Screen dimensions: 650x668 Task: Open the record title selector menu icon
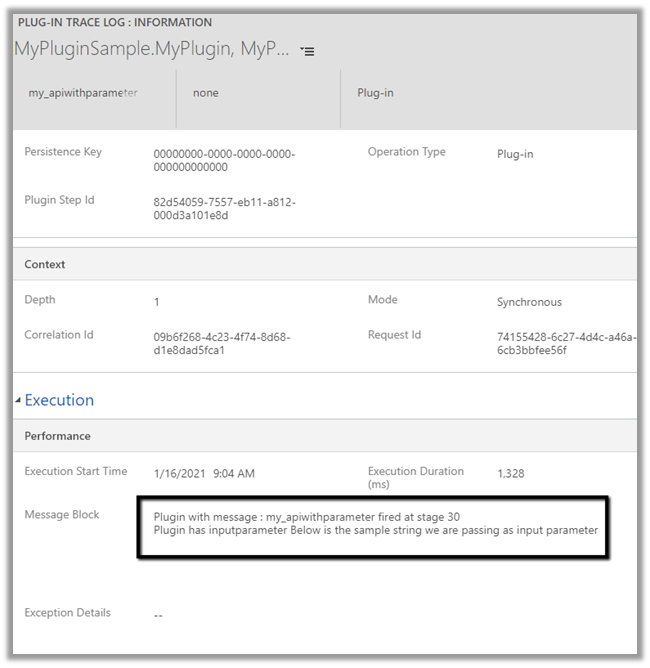[308, 51]
